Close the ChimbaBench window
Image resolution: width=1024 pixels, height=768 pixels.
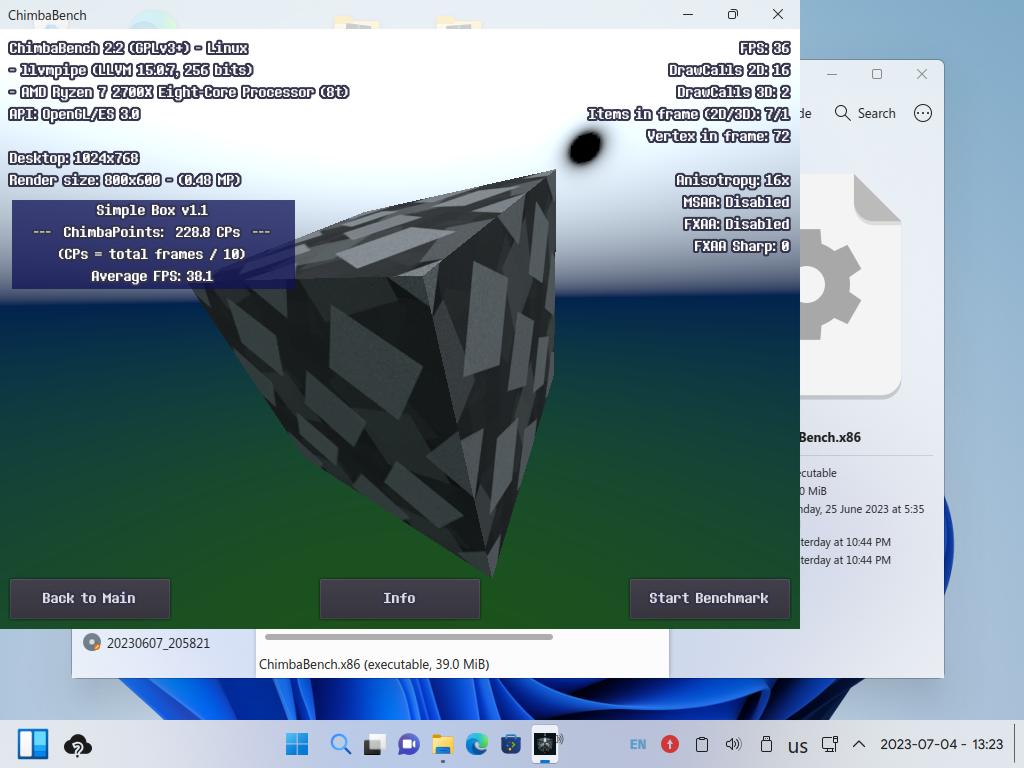click(778, 14)
